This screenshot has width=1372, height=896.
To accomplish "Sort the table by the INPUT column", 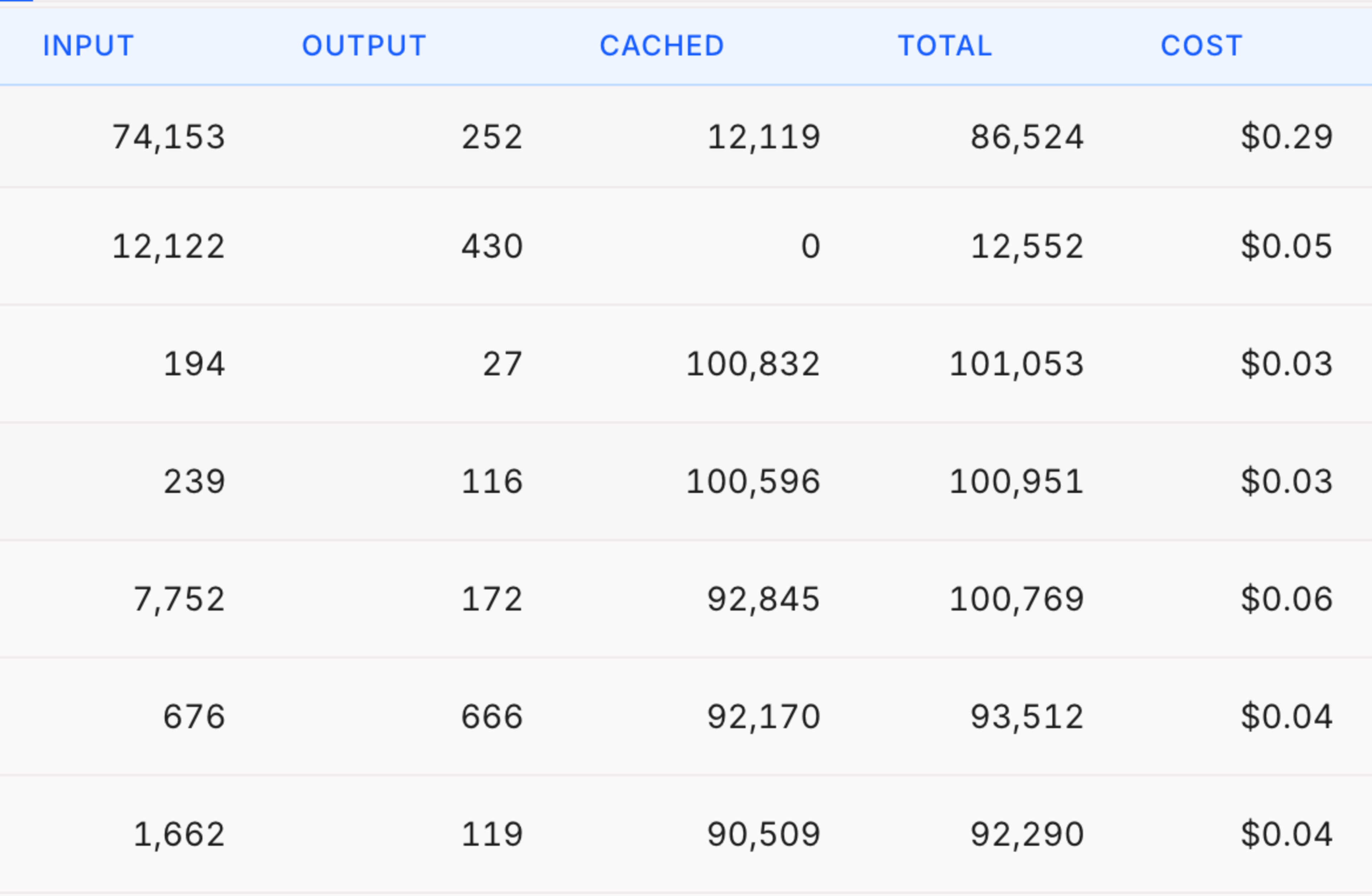I will [x=88, y=46].
